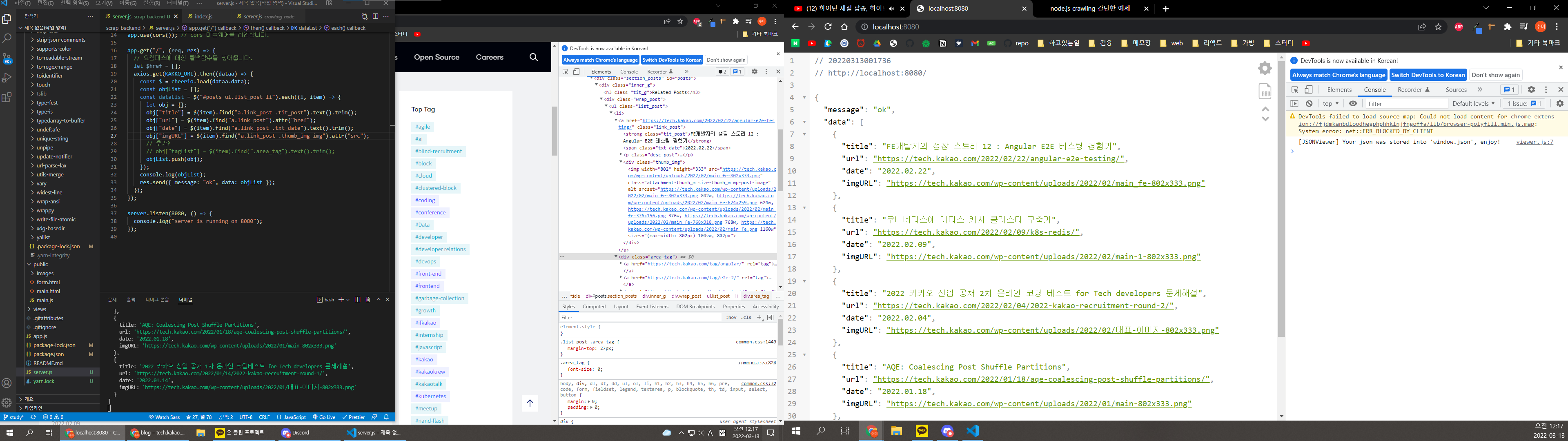This screenshot has width=1568, height=441.
Task: Toggle live expression eye icon in console
Action: (x=1353, y=104)
